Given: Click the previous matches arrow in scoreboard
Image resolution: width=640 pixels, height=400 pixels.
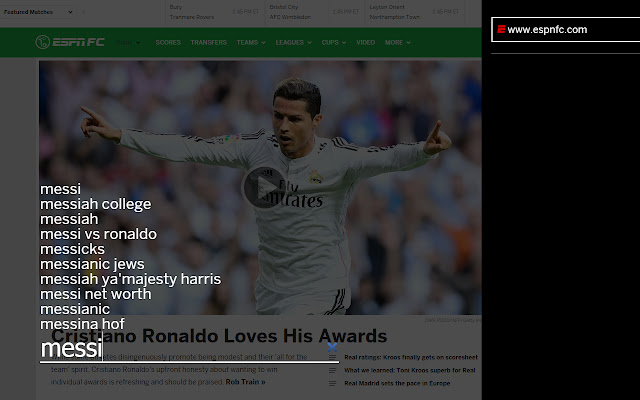Looking at the screenshot, I should pyautogui.click(x=83, y=12).
